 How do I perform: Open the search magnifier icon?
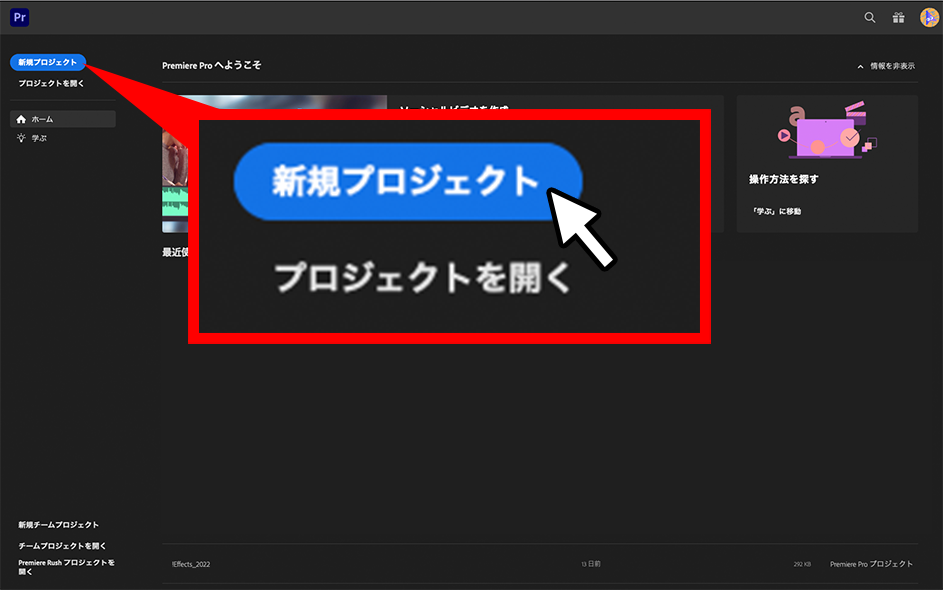coord(870,17)
